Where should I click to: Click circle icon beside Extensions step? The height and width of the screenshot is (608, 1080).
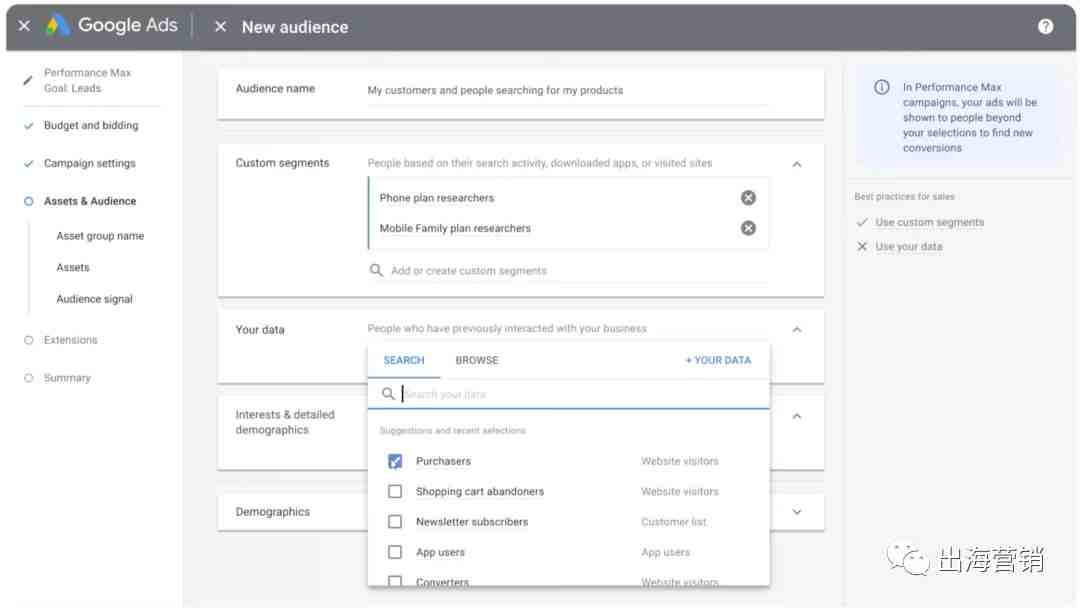28,340
